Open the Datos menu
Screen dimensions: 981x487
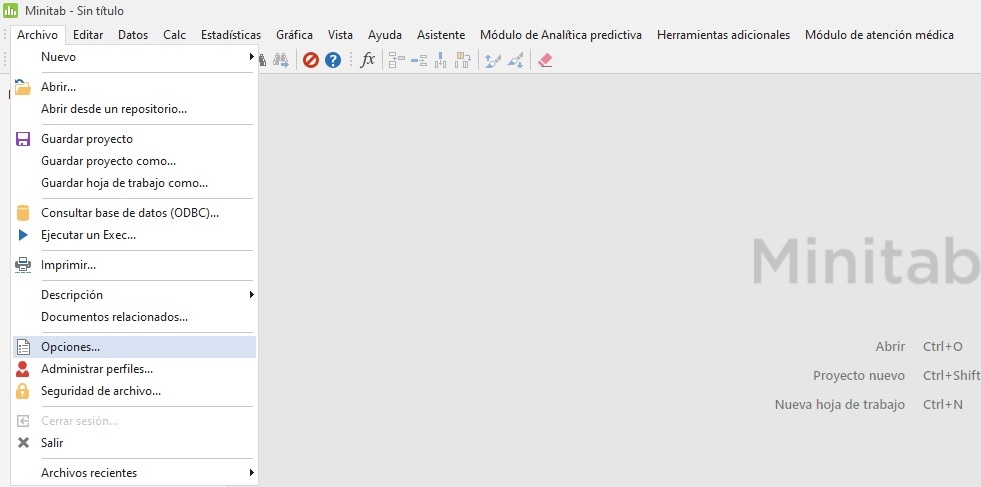click(133, 35)
